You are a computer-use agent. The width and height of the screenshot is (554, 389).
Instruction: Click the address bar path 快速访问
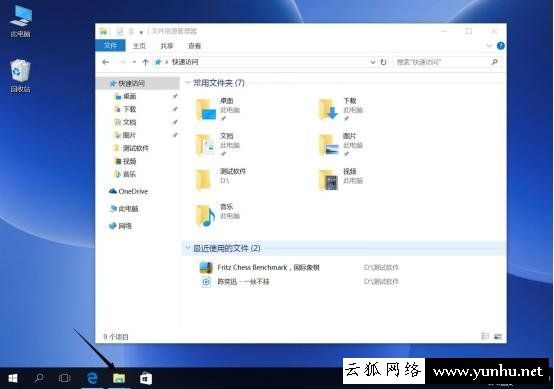[185, 62]
